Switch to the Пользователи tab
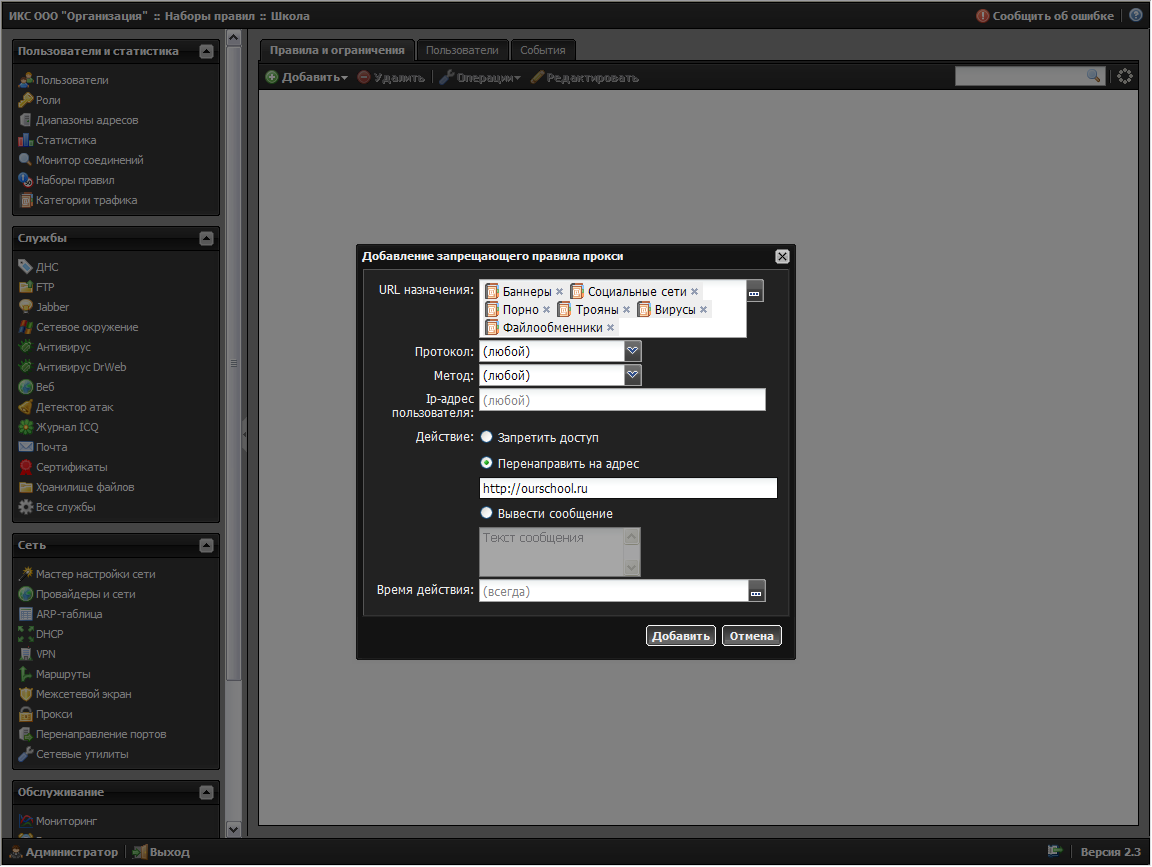Screen dimensions: 1152x867 pos(462,50)
